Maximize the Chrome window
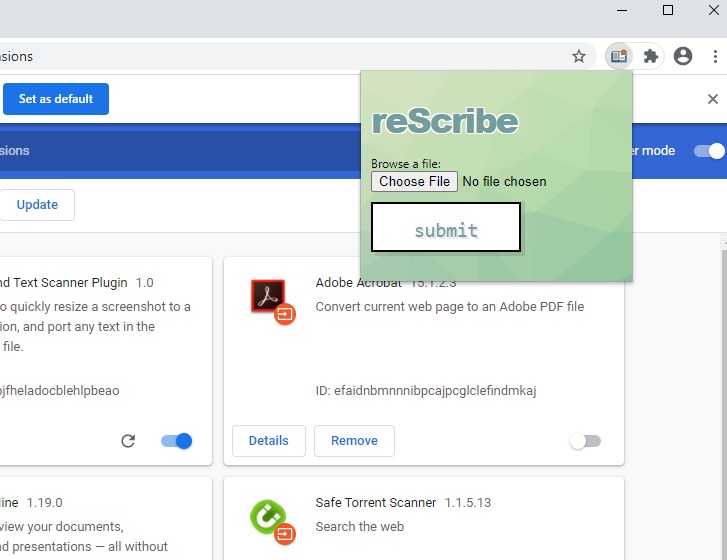Screen dimensions: 727x560 (668, 10)
